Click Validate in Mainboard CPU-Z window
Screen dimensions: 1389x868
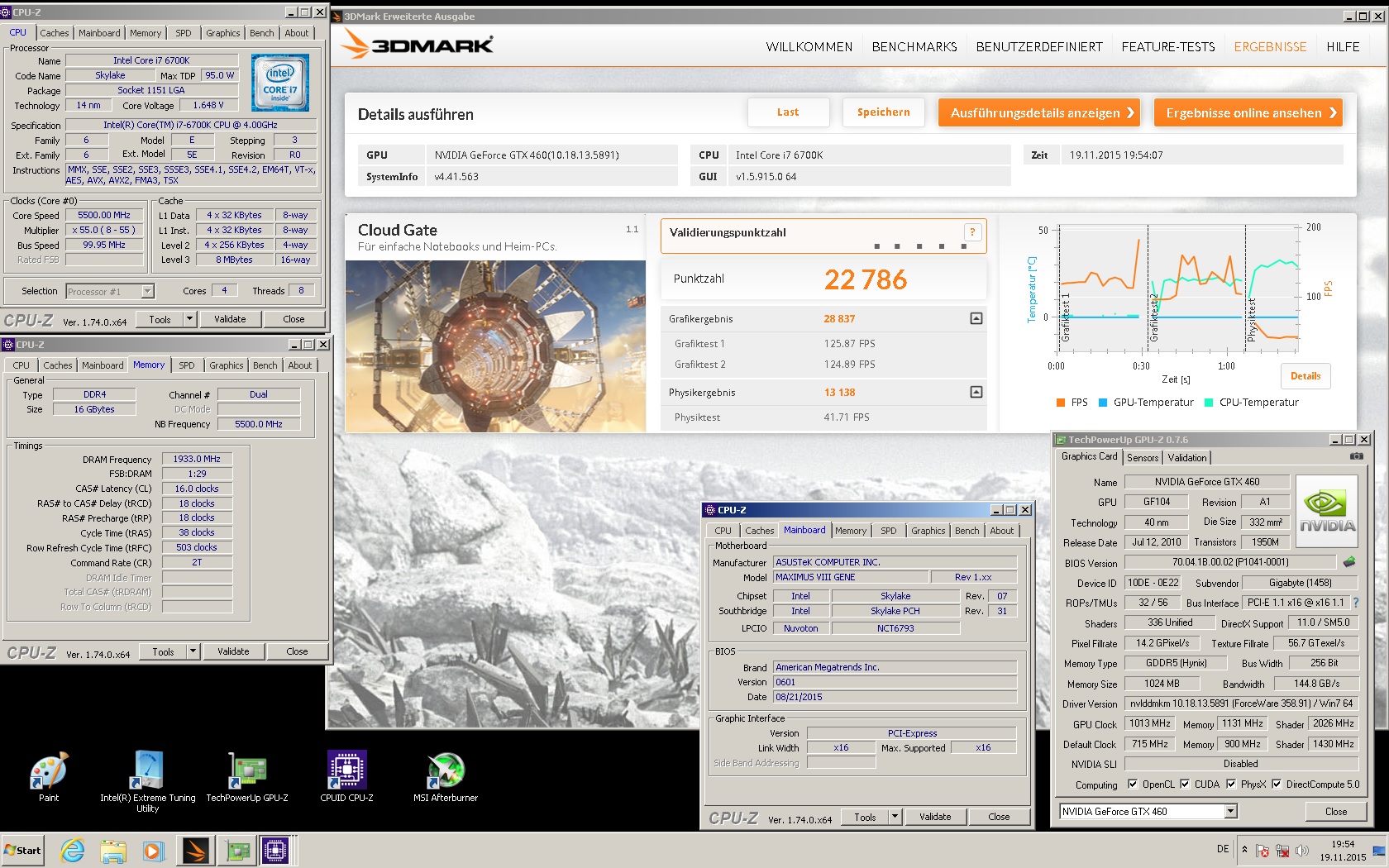pyautogui.click(x=935, y=817)
